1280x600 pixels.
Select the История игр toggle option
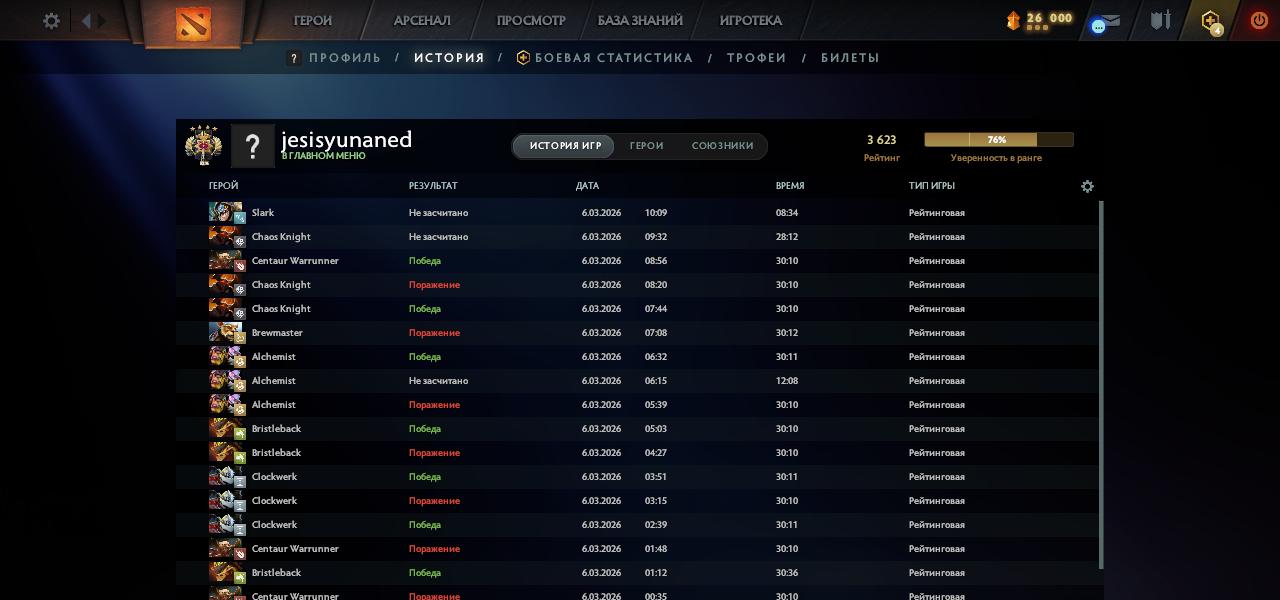click(565, 146)
